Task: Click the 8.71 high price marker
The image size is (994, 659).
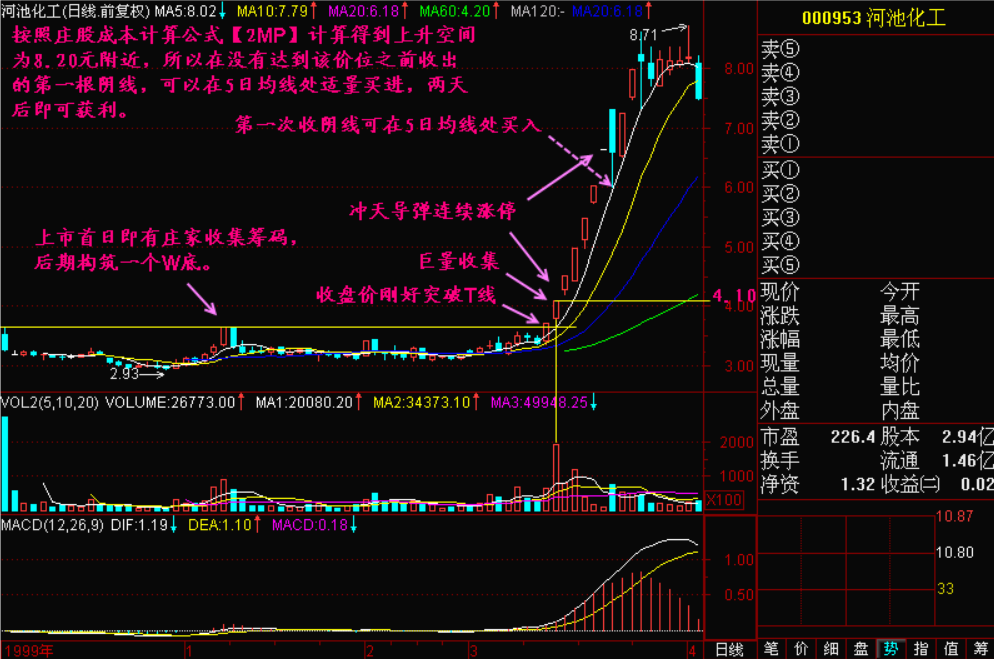Action: point(643,35)
